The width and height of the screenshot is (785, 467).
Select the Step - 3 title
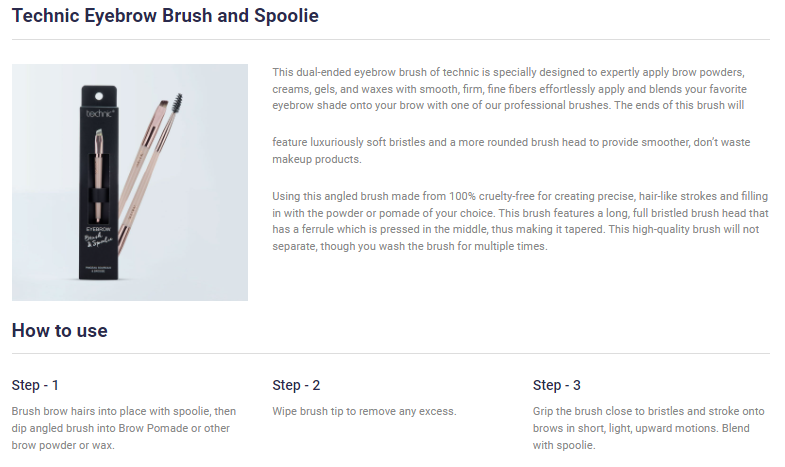557,385
